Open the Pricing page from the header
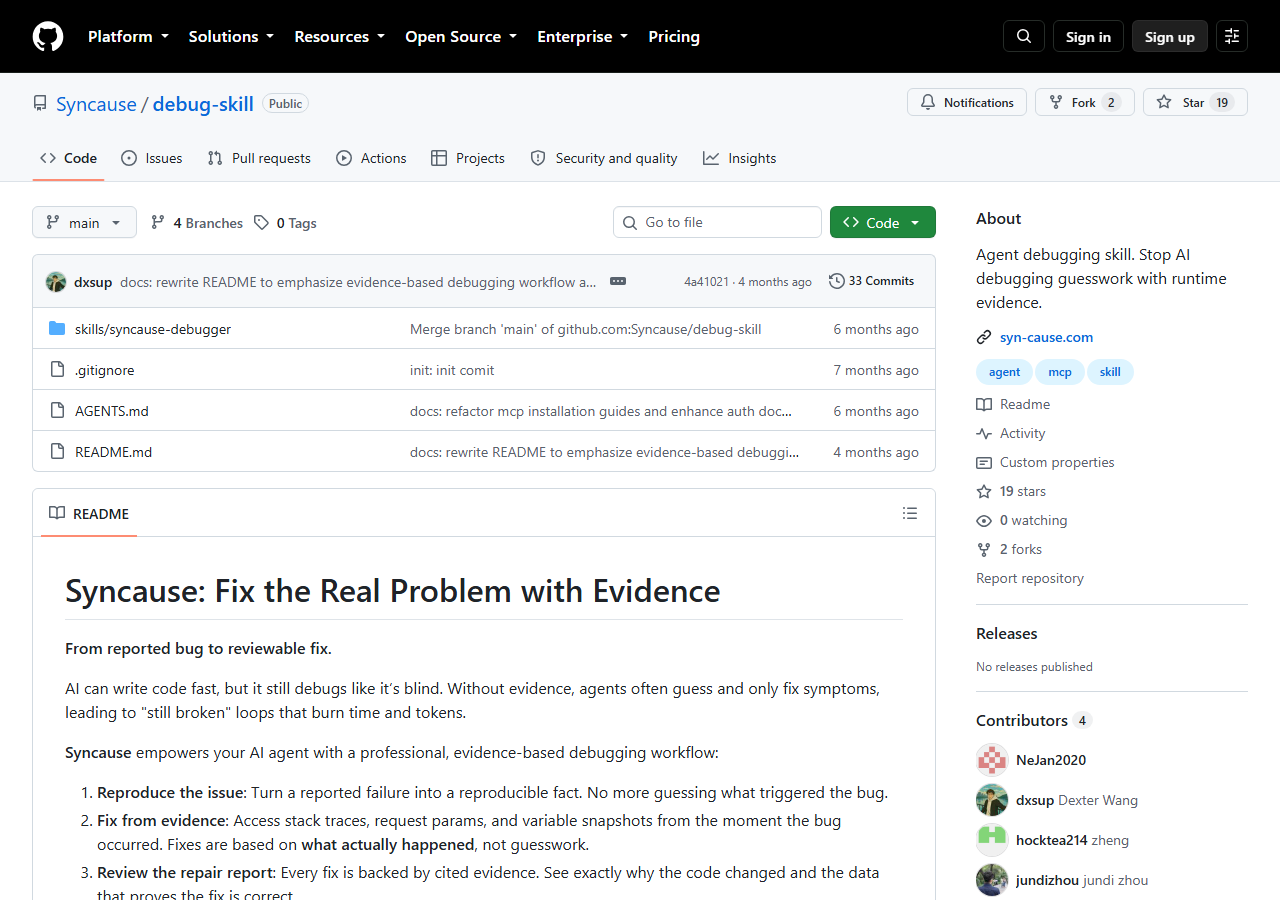This screenshot has height=900, width=1280. 674,37
